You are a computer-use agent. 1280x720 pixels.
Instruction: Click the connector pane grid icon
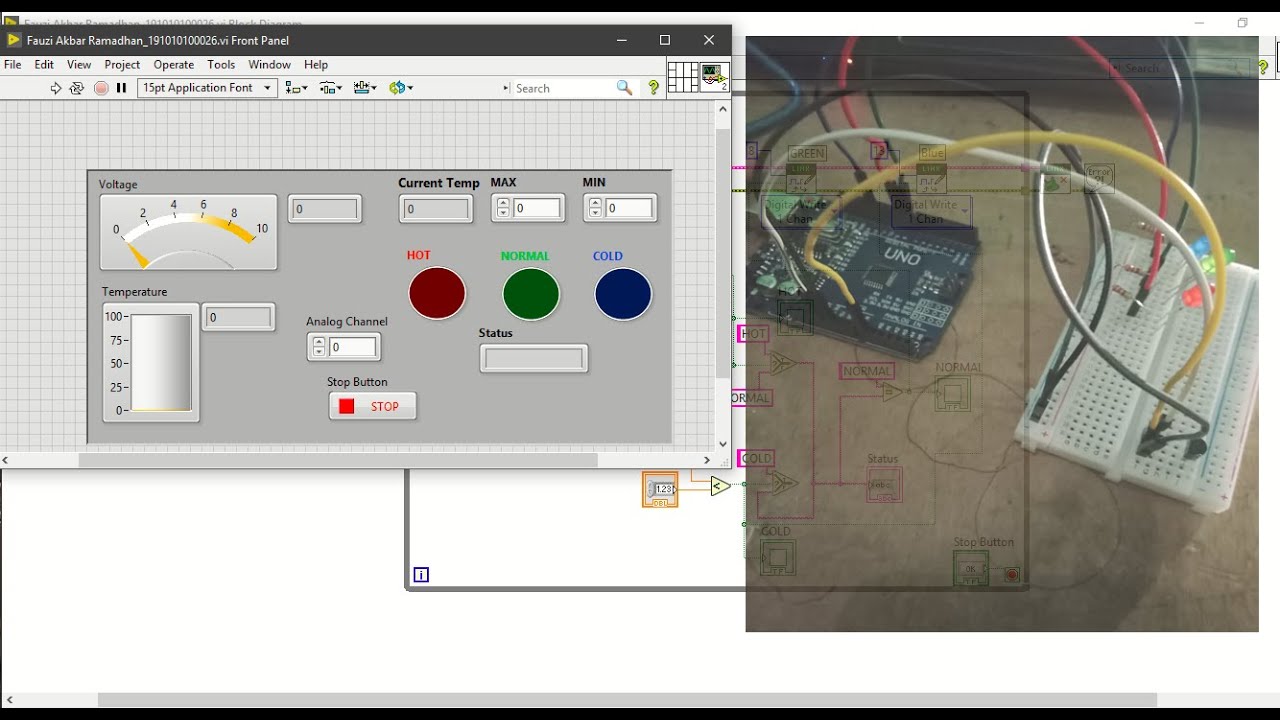[x=682, y=77]
